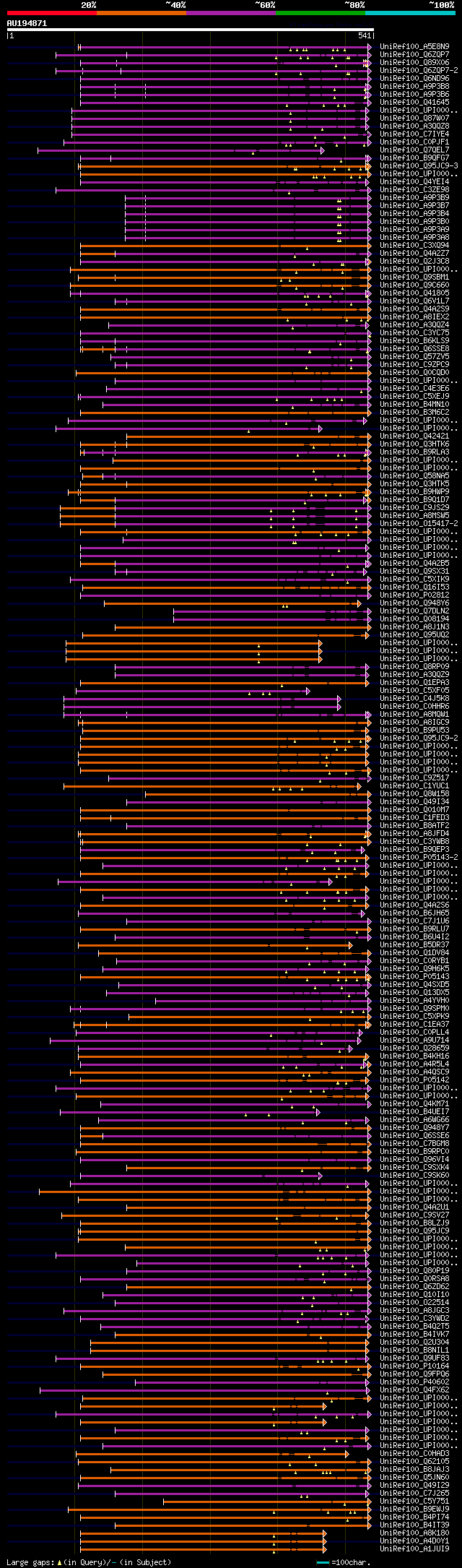The height and width of the screenshot is (1568, 462).
Task: Open hit UniRef100_Q6ZQP7-2
Action: coord(419,71)
